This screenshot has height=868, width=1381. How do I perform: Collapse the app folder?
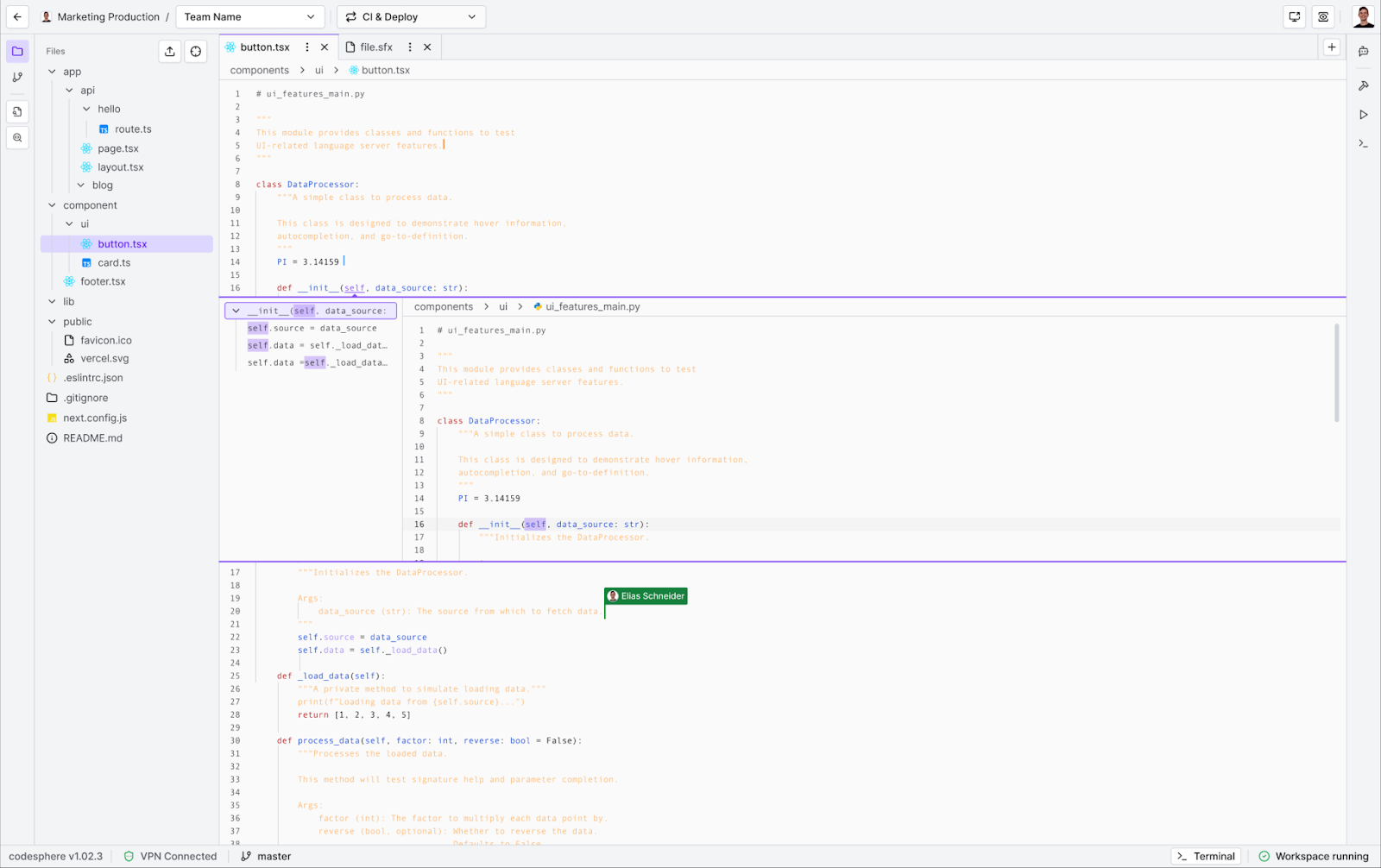pos(54,72)
